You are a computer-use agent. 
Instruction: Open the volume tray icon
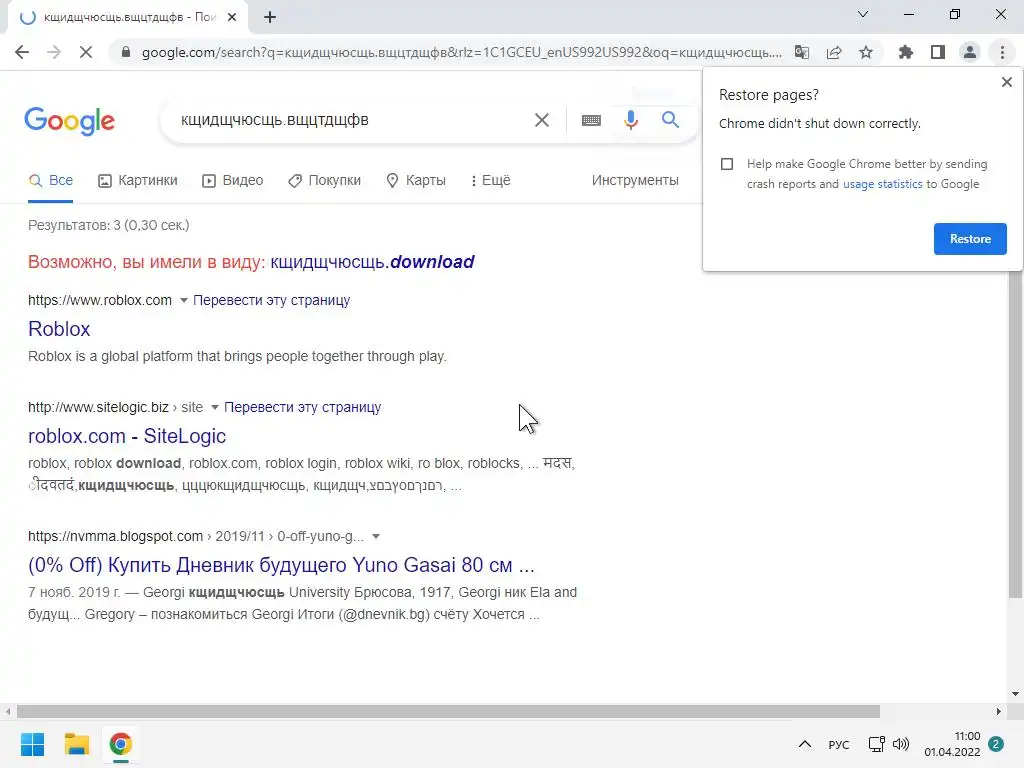(901, 744)
